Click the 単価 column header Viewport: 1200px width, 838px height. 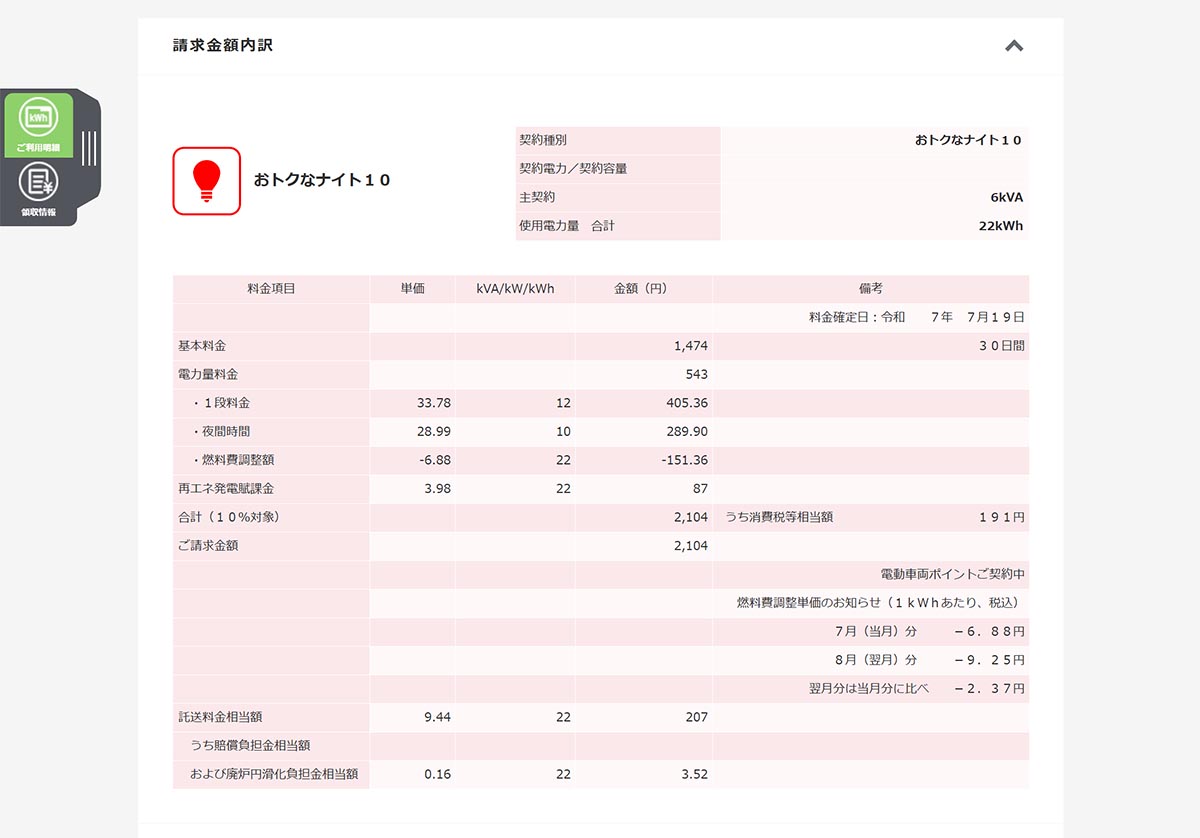pos(413,289)
